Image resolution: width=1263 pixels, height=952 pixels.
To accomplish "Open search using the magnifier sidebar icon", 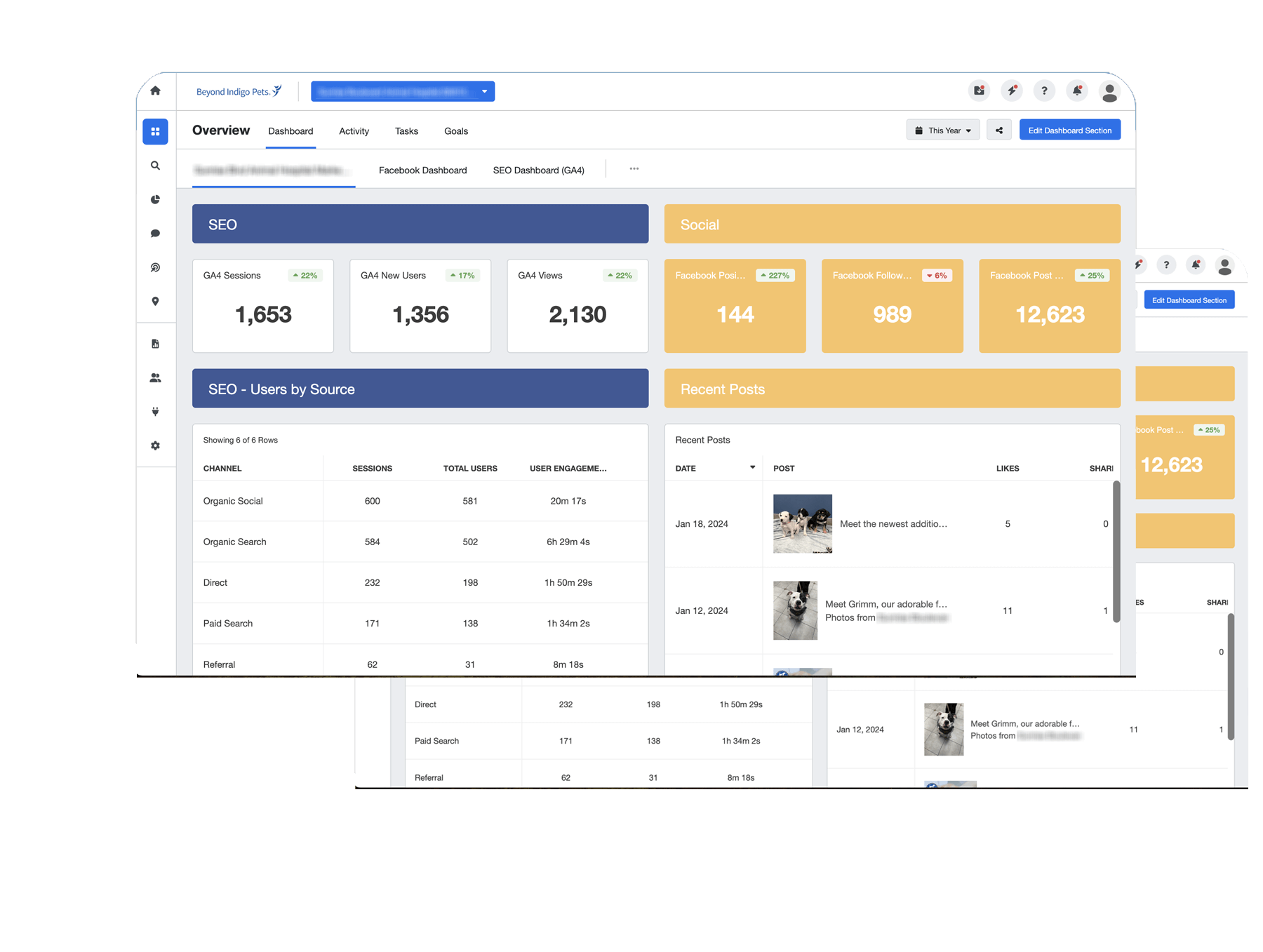I will click(155, 166).
